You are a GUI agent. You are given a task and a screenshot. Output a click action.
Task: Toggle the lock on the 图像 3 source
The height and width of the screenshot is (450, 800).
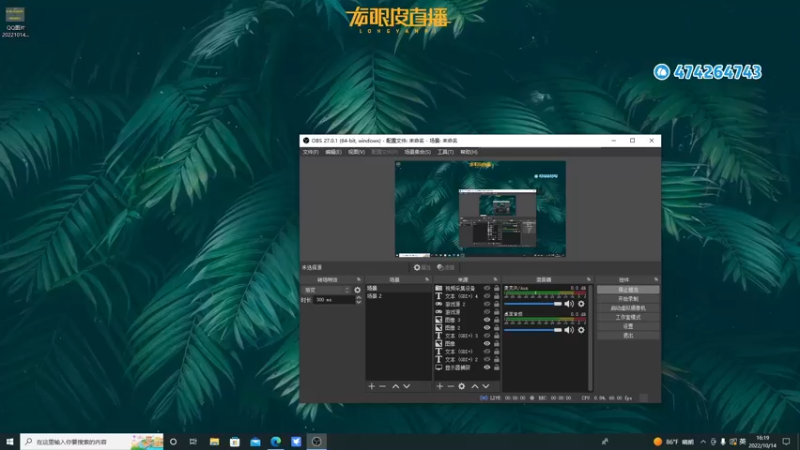496,320
